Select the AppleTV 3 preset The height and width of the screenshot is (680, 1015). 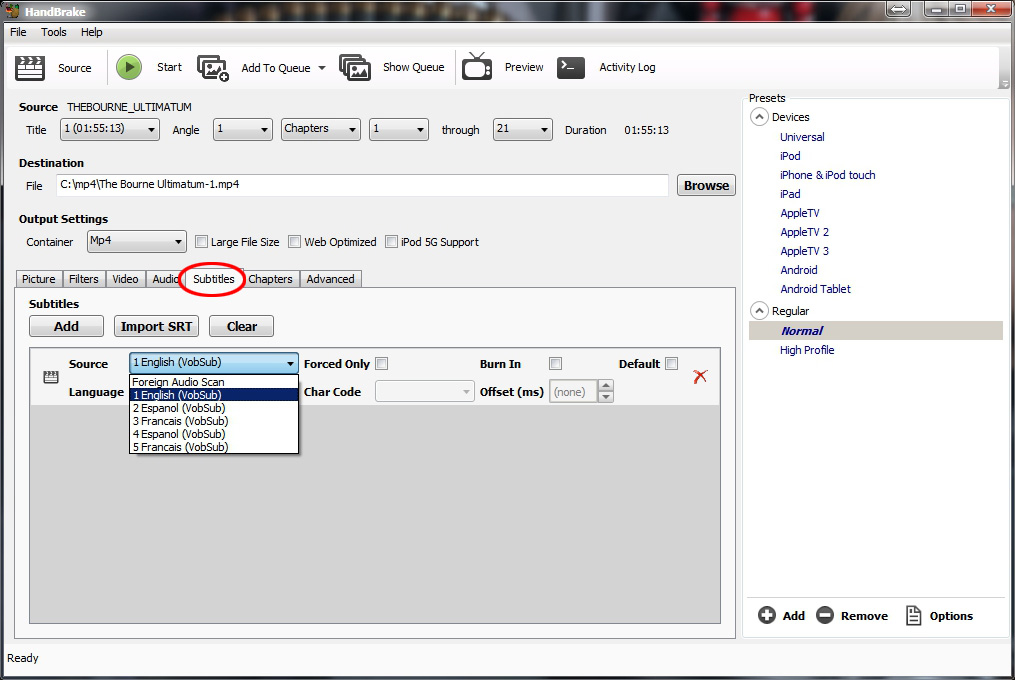pos(804,251)
